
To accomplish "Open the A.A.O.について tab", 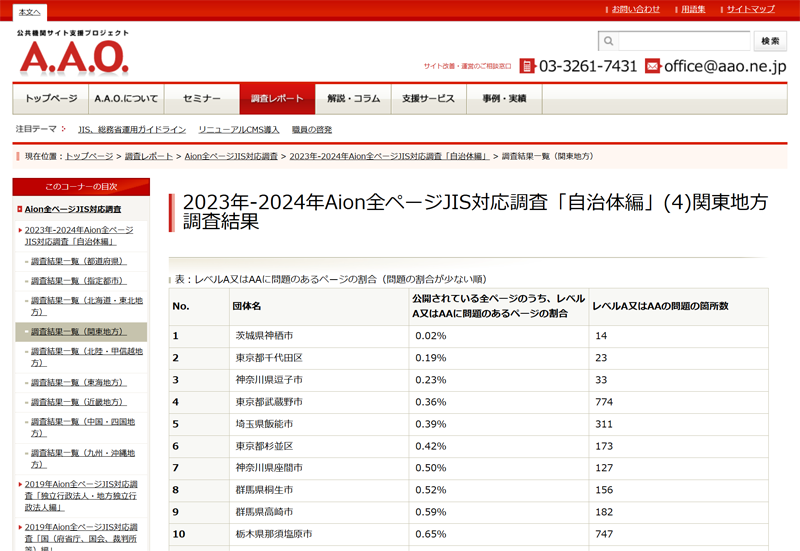I will tap(126, 99).
